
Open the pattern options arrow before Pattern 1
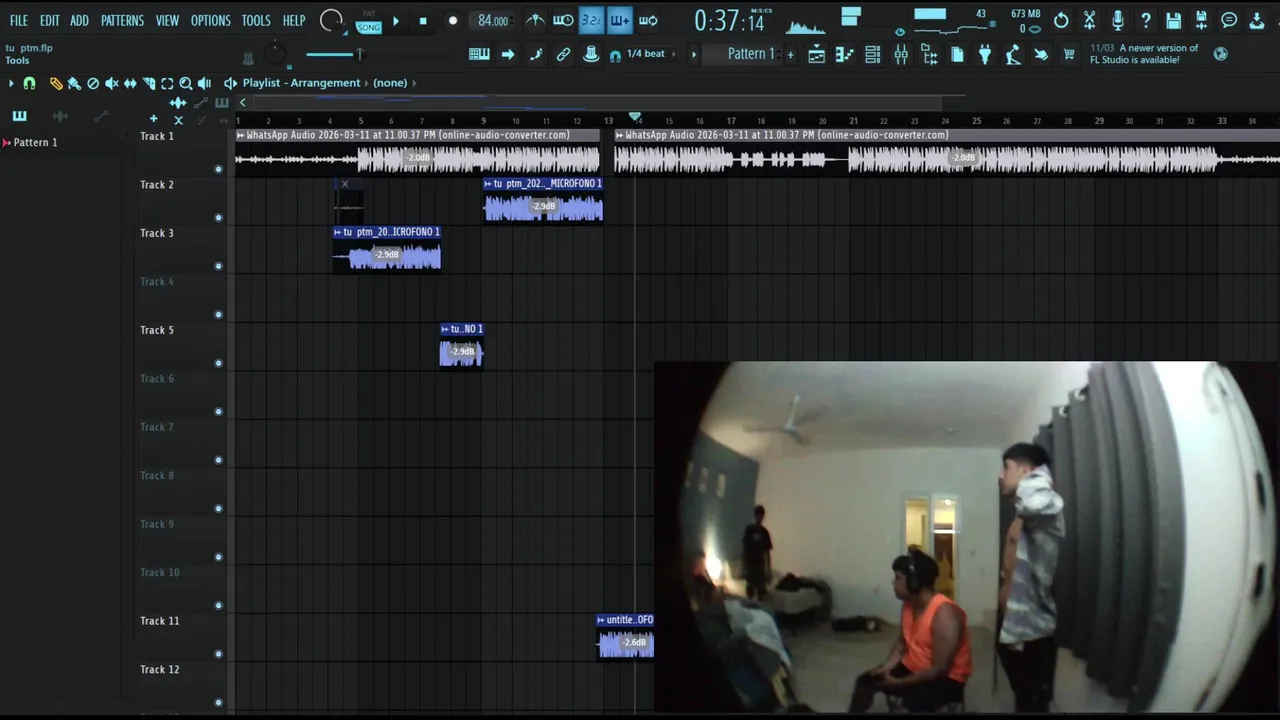pyautogui.click(x=694, y=54)
